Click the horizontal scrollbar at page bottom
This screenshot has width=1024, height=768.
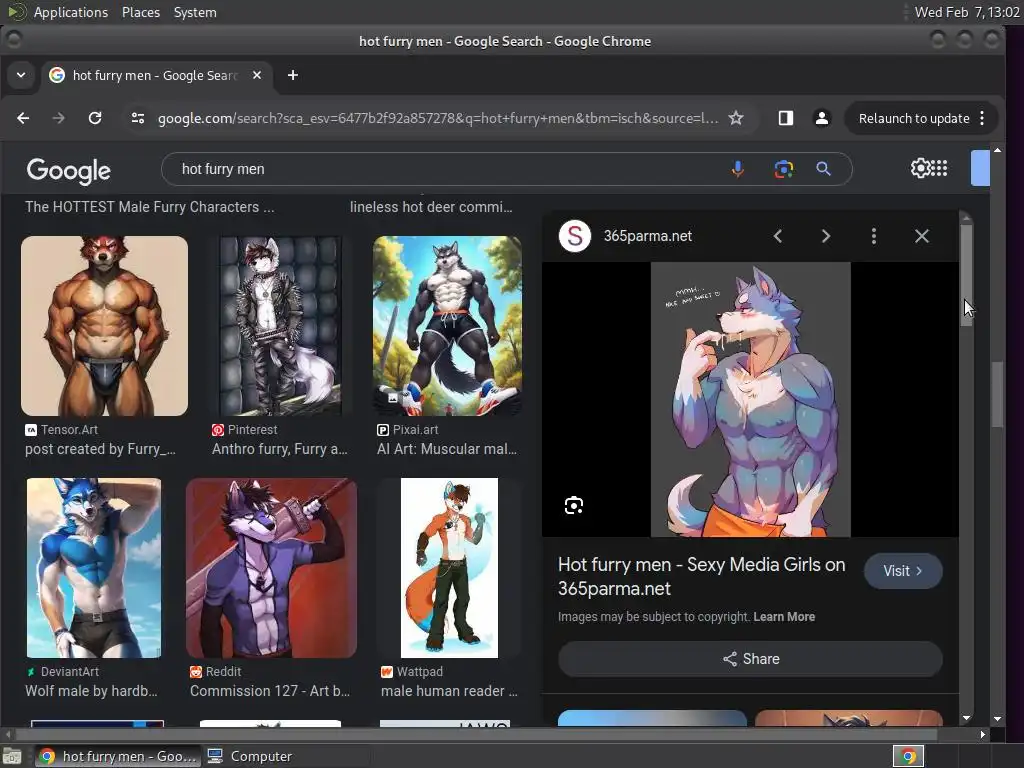click(477, 734)
